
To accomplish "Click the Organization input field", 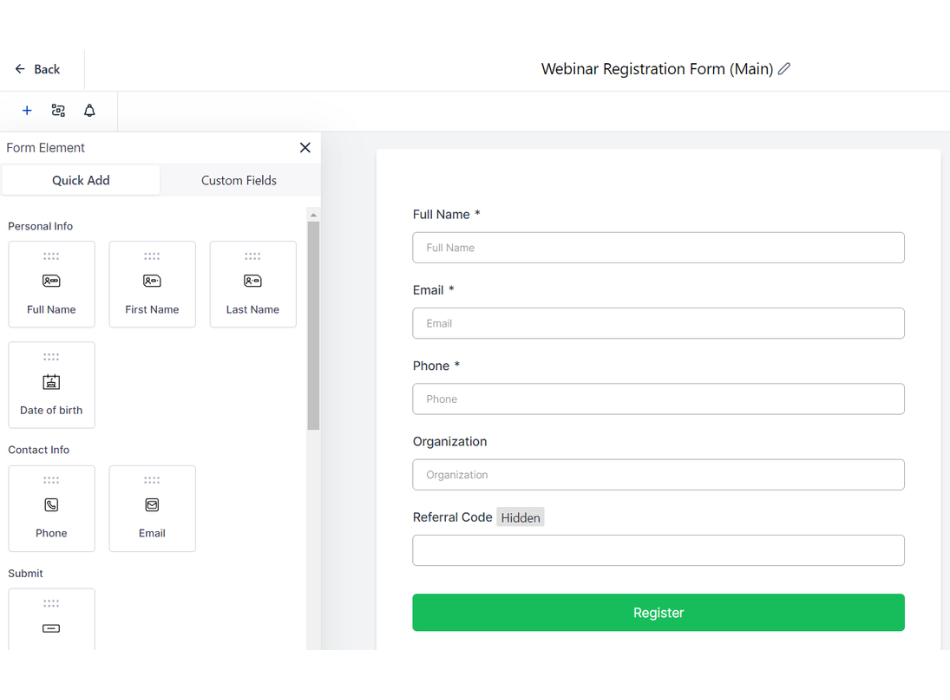I will [x=658, y=475].
